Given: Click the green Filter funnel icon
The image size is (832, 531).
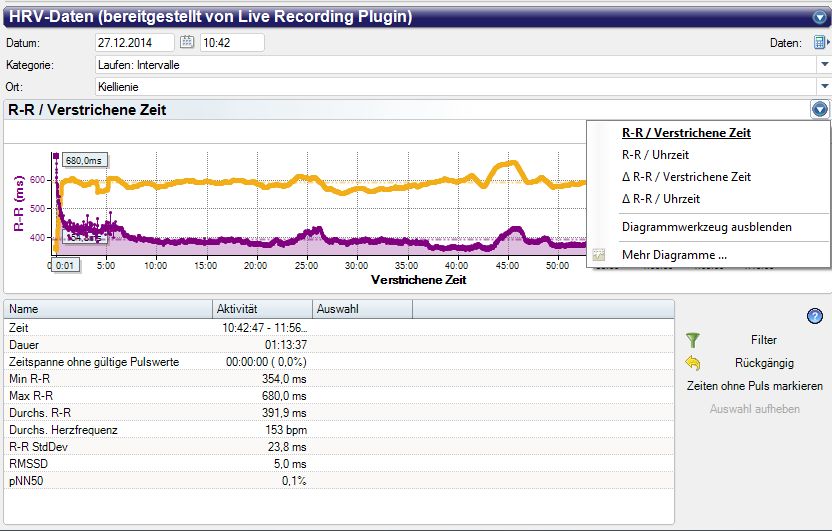Looking at the screenshot, I should (x=693, y=340).
